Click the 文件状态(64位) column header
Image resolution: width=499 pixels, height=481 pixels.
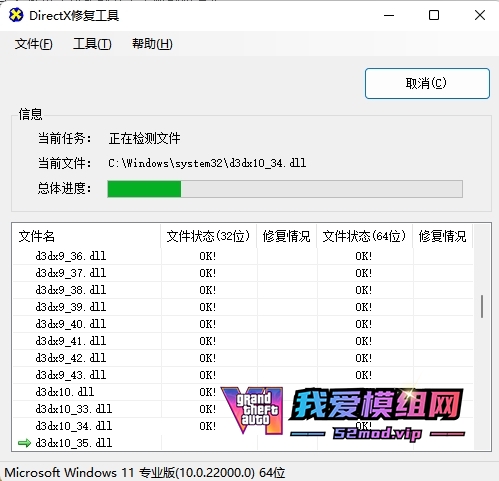tap(364, 236)
